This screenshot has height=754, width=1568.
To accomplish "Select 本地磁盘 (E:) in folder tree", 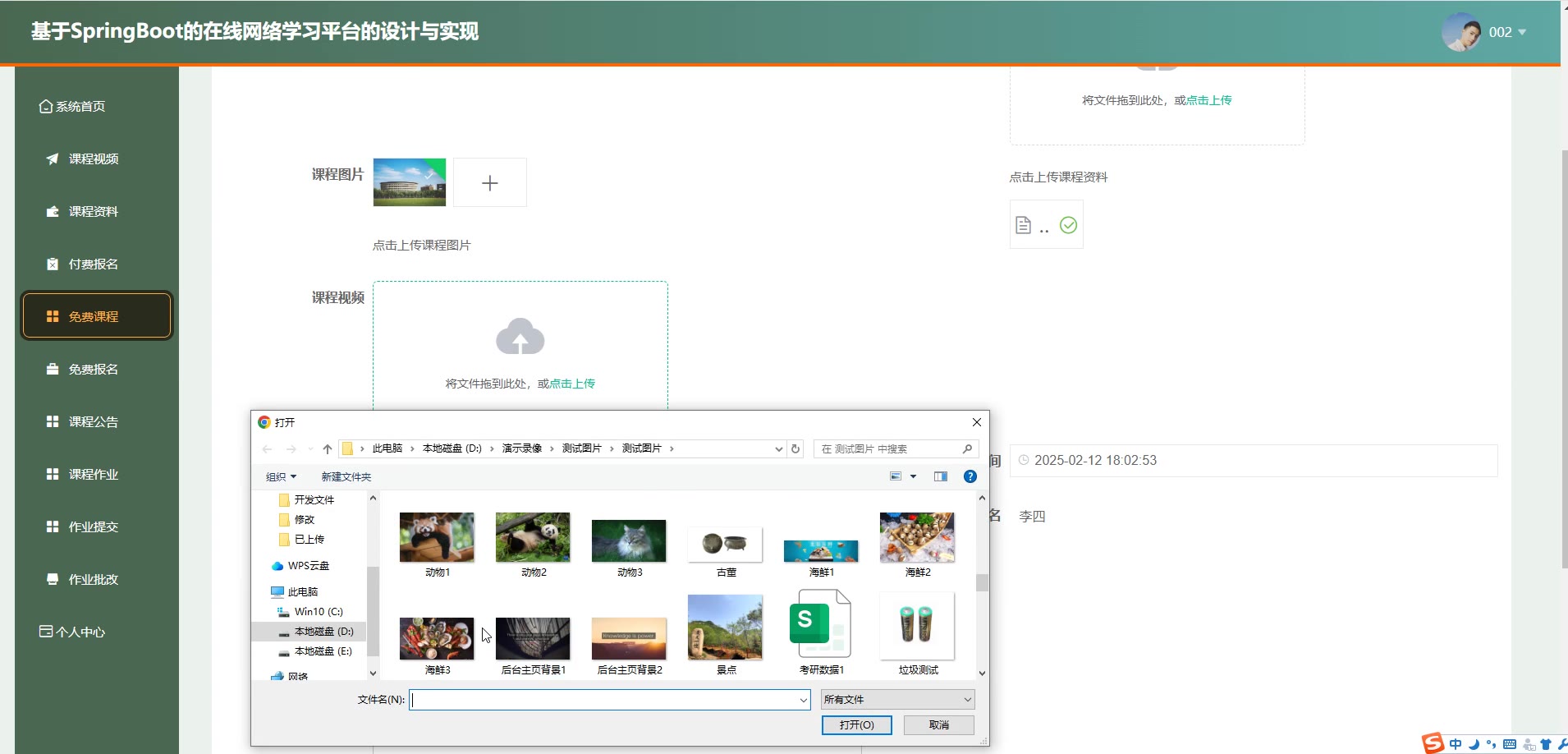I will (323, 651).
